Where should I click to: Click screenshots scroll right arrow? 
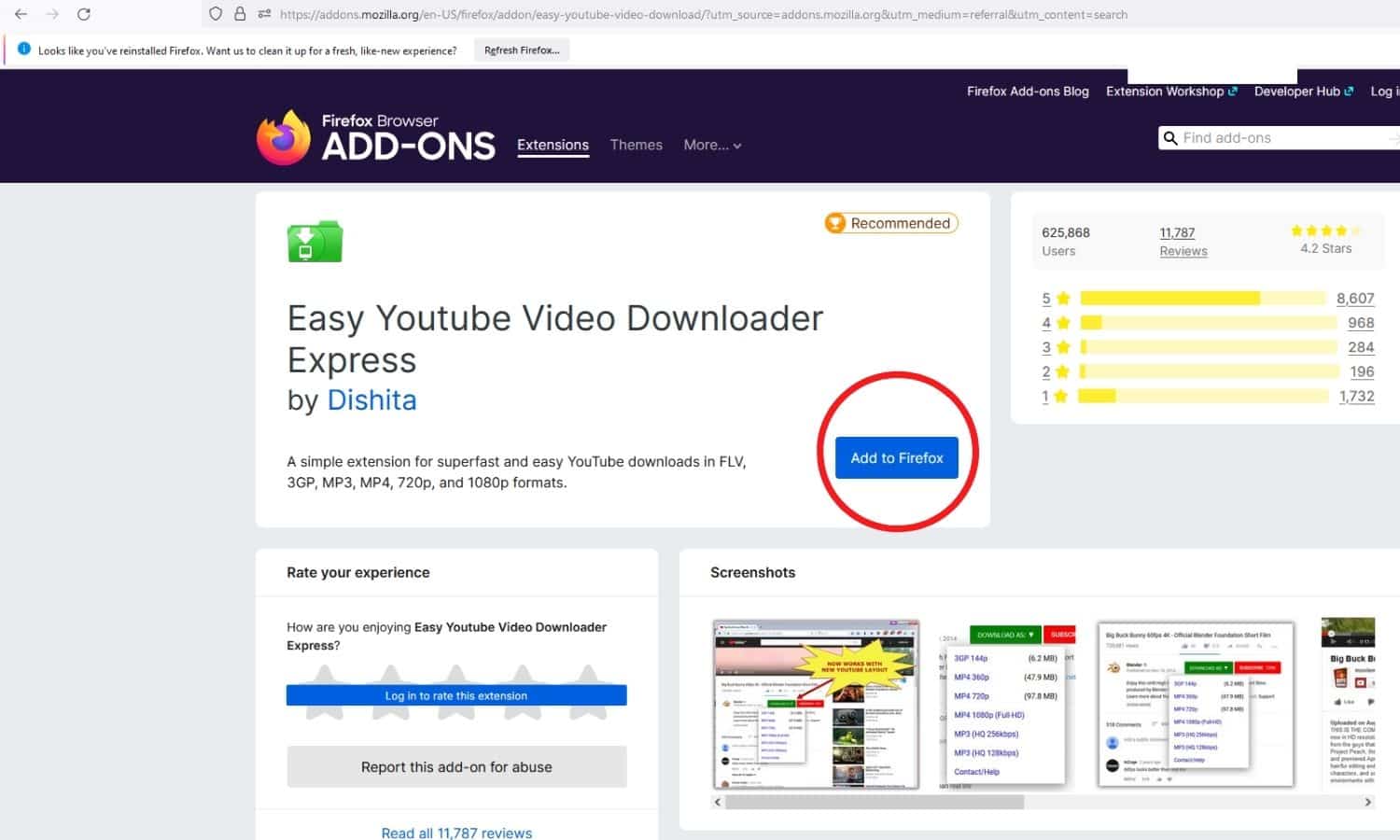point(1368,802)
